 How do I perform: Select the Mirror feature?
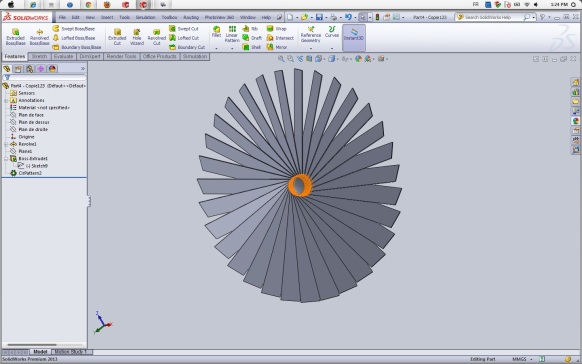coord(277,47)
